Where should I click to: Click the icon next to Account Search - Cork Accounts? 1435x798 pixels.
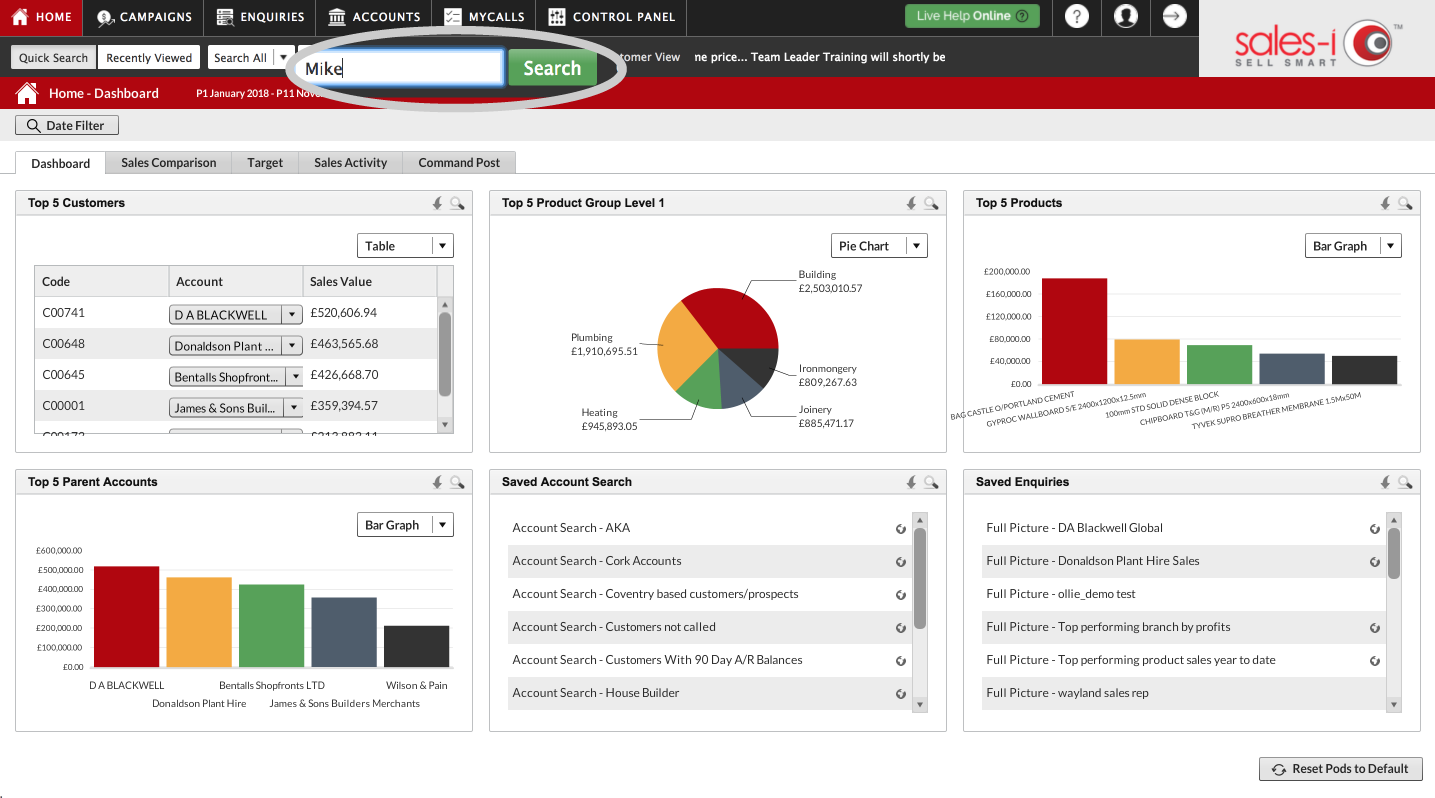(901, 562)
